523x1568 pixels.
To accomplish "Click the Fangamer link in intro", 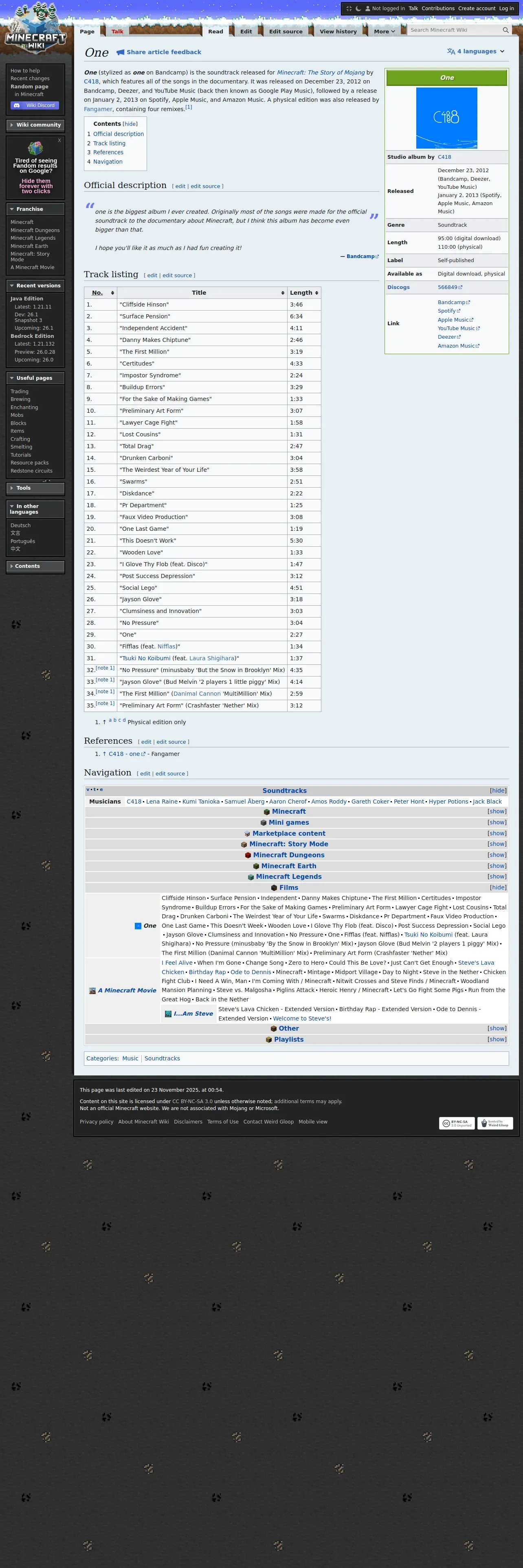I will [x=98, y=109].
